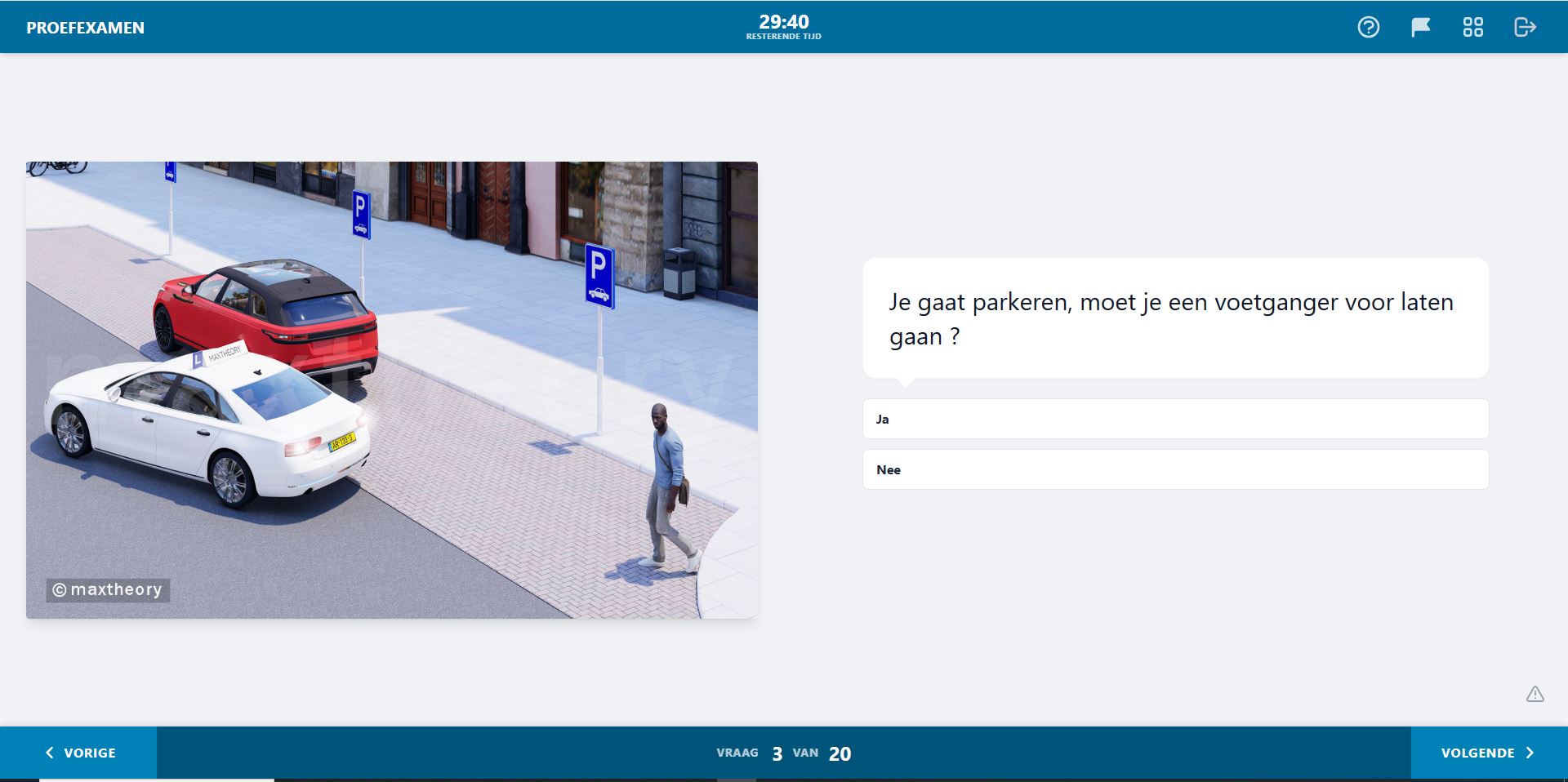The height and width of the screenshot is (782, 1568).
Task: Flag this question with the flag icon
Action: point(1420,27)
